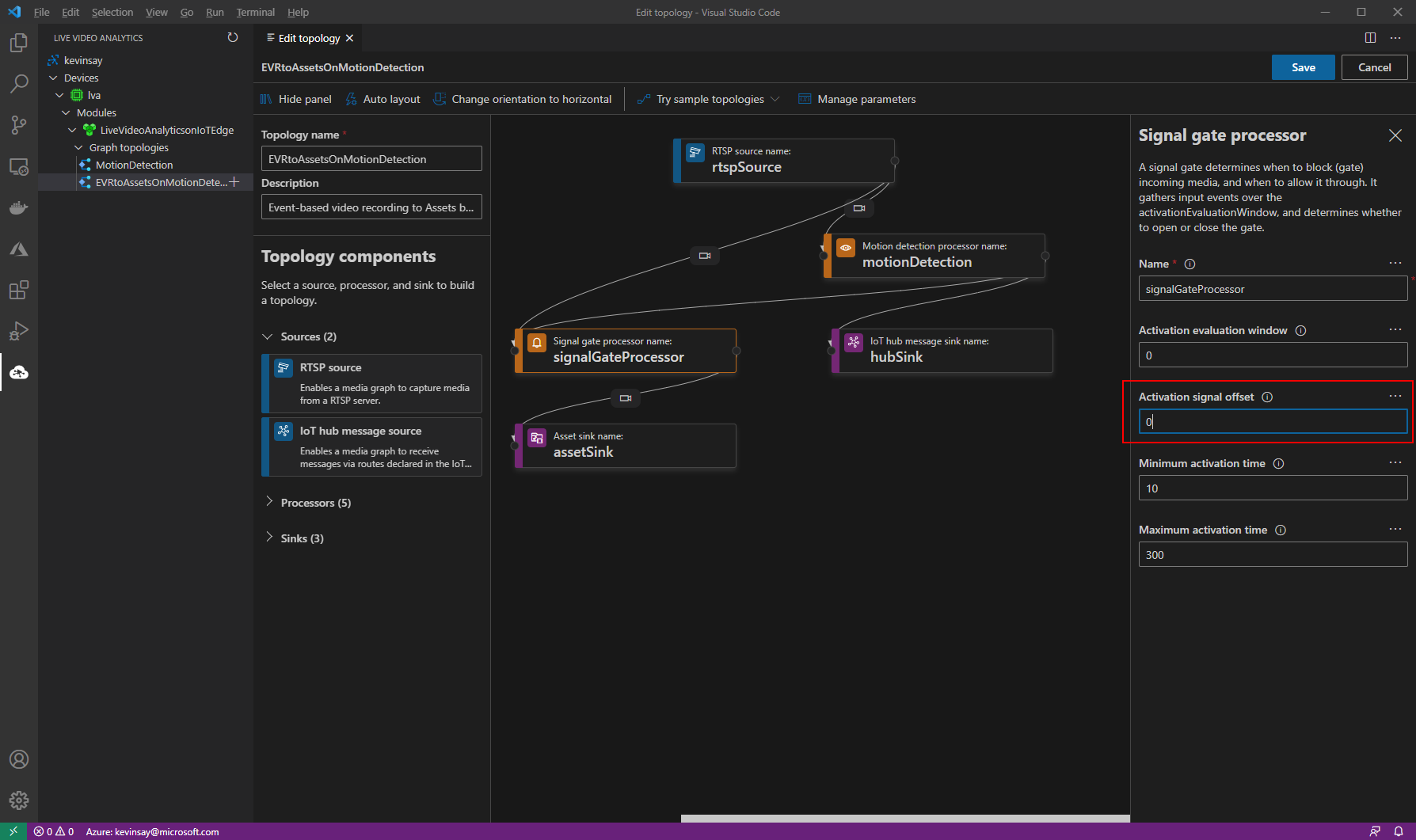This screenshot has height=840, width=1416.
Task: Collapse the Sources (2) section
Action: (268, 336)
